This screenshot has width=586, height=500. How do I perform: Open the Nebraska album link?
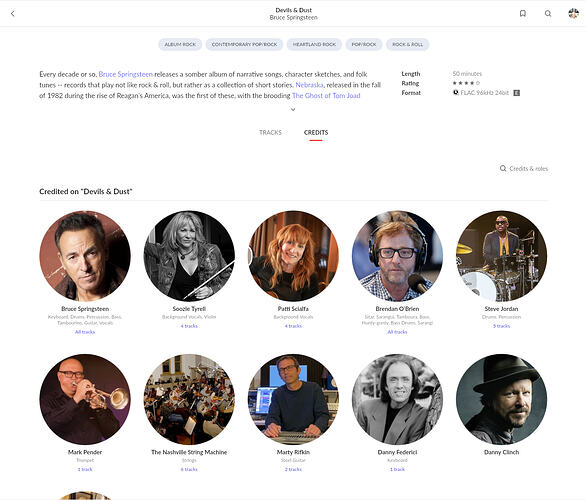309,85
